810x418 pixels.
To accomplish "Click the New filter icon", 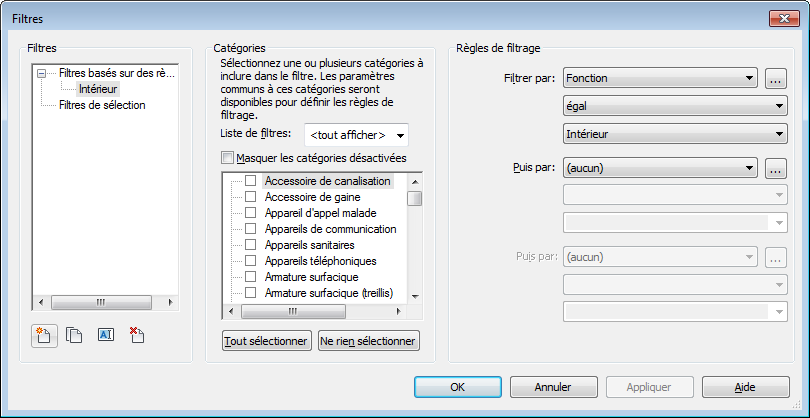I will [44, 336].
